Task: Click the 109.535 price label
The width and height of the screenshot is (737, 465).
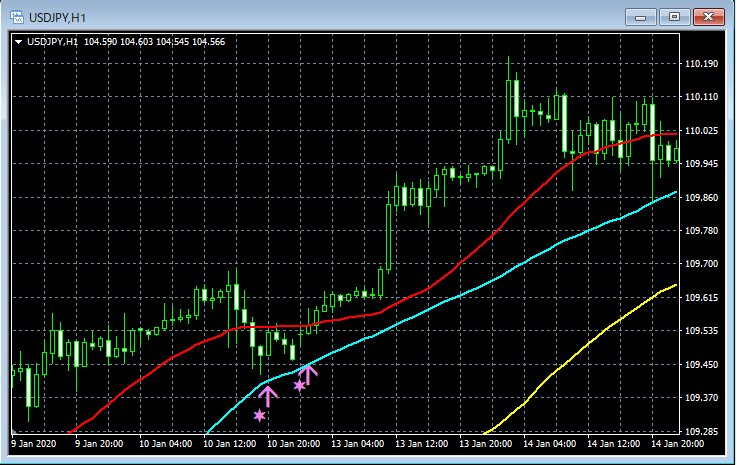Action: (x=701, y=331)
